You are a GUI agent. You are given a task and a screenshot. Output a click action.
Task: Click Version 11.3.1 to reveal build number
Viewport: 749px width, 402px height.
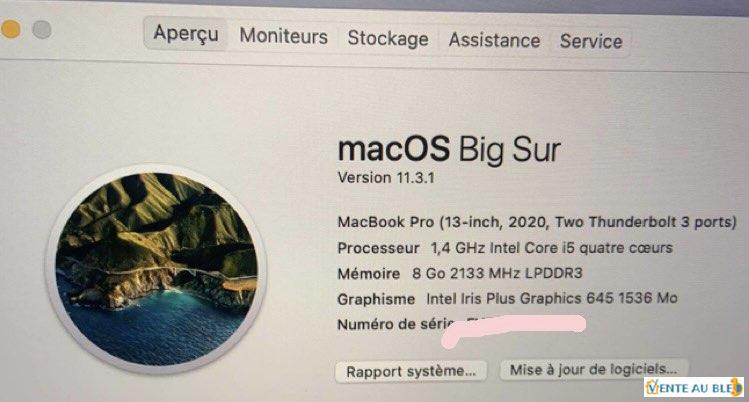(386, 178)
